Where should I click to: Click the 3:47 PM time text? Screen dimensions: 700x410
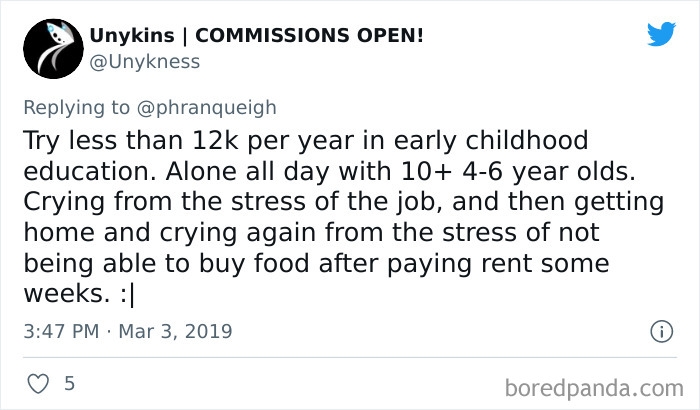pyautogui.click(x=58, y=331)
